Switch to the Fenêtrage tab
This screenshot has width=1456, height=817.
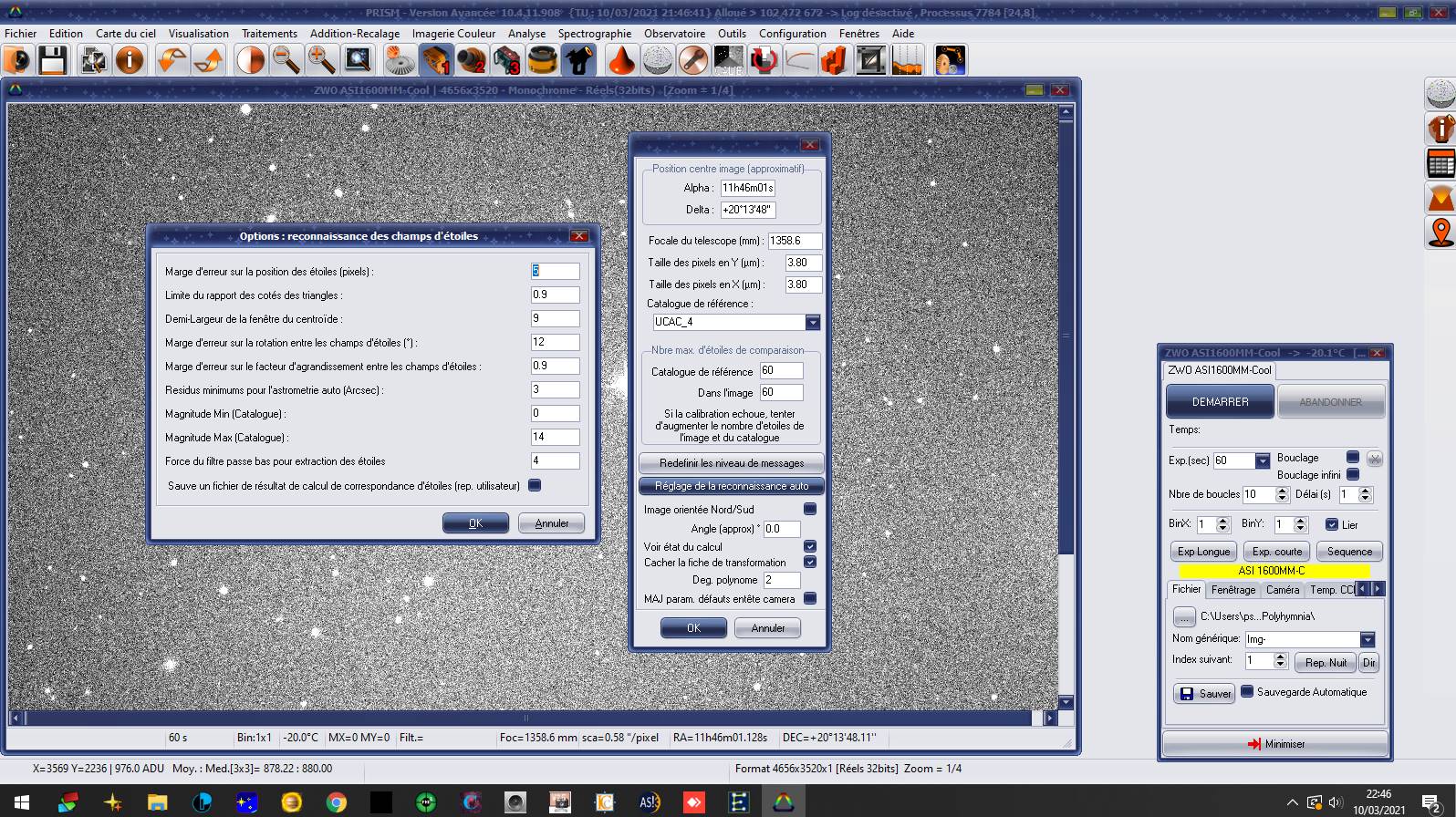1233,590
